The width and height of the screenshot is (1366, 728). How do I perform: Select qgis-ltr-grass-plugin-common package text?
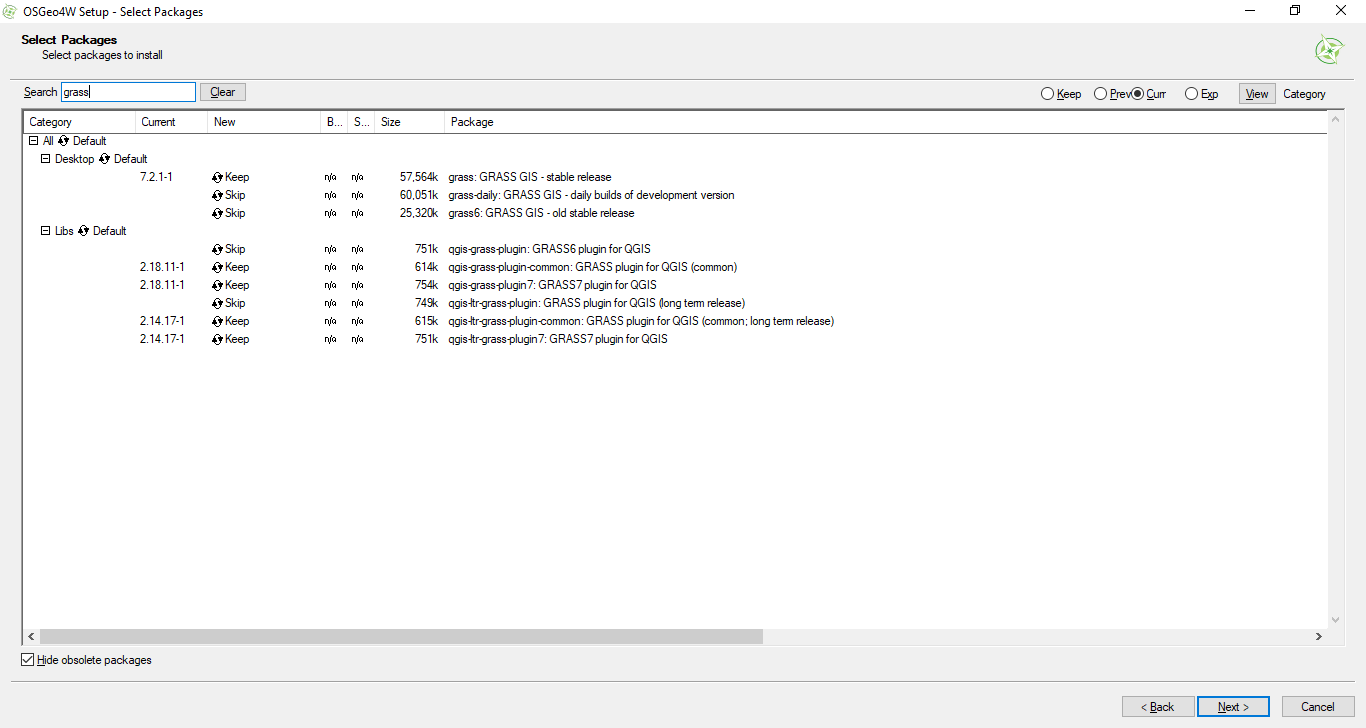click(x=641, y=321)
